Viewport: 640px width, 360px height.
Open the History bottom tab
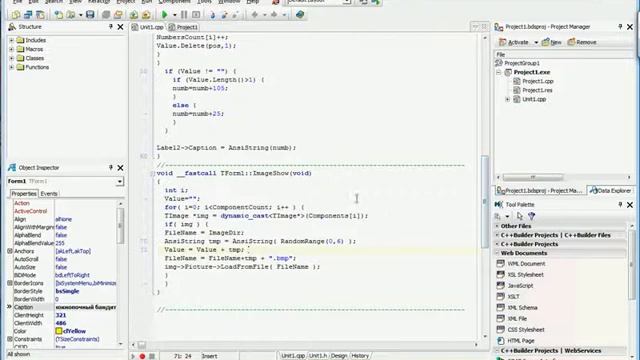point(360,356)
